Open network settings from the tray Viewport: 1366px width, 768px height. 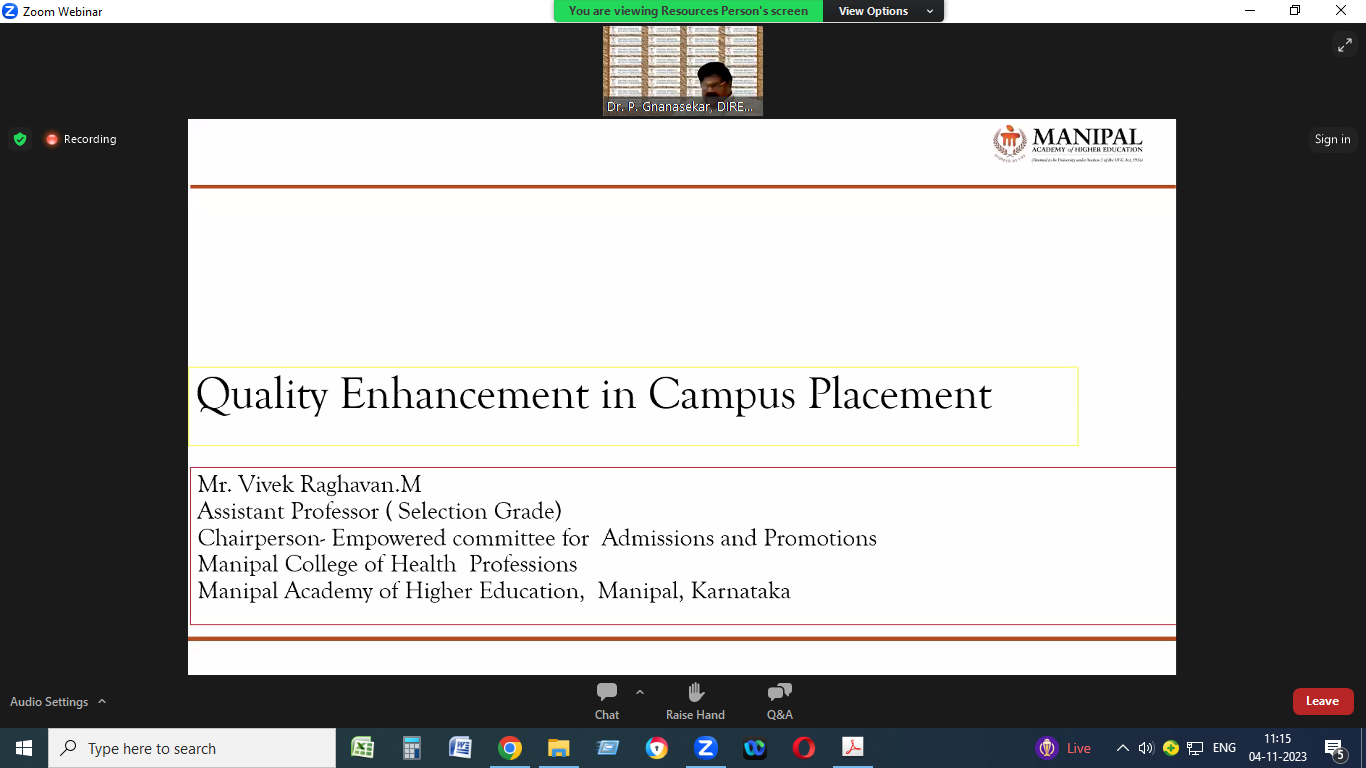pos(1195,748)
